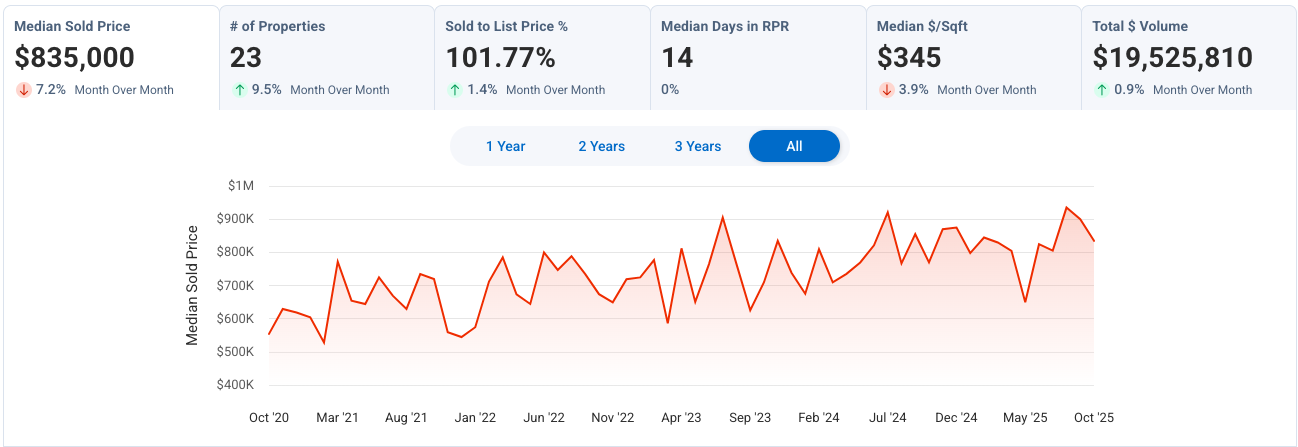This screenshot has height=447, width=1298.
Task: Select the All time range button
Action: click(794, 146)
